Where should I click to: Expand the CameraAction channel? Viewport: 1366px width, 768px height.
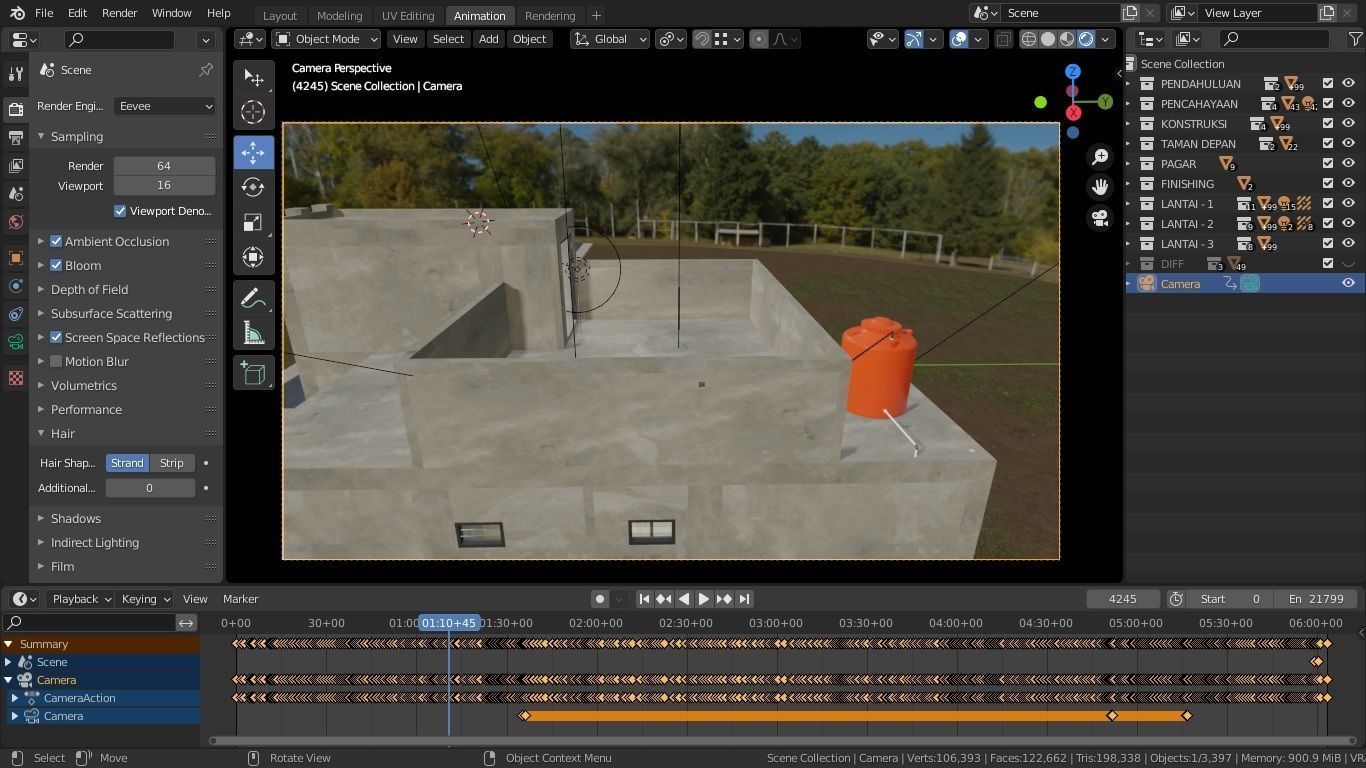point(15,698)
